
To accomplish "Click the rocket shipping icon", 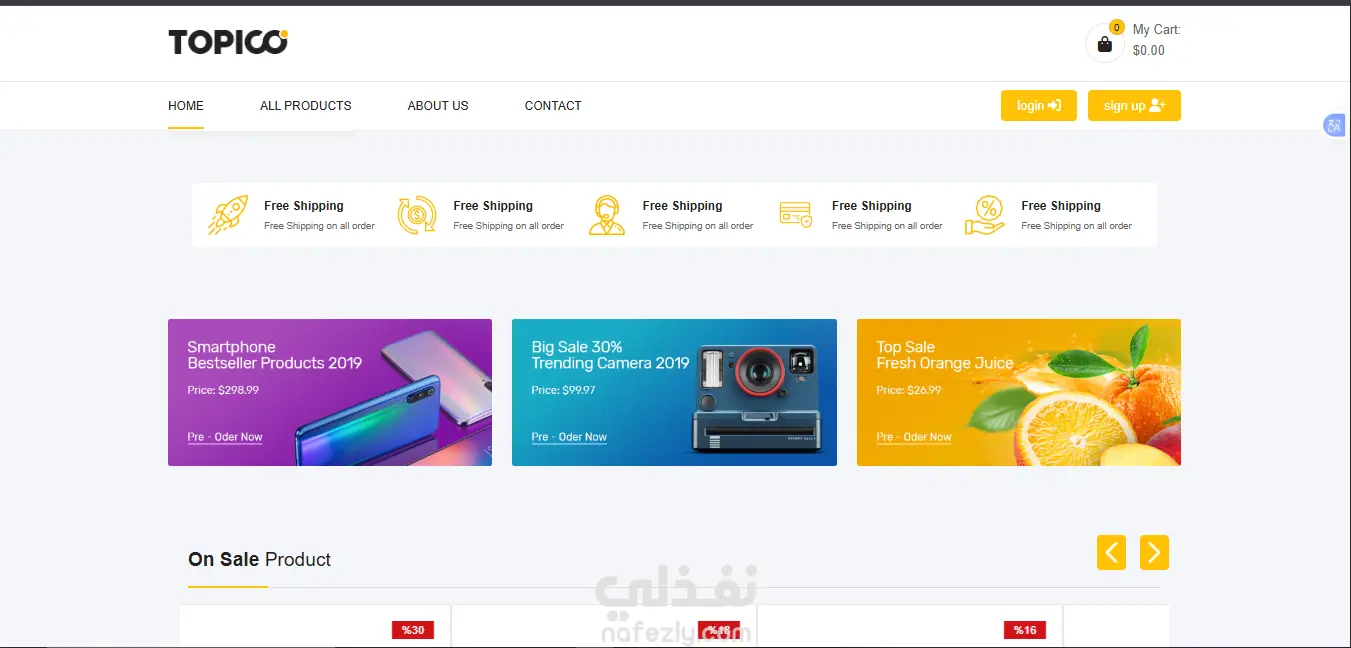I will [x=227, y=215].
